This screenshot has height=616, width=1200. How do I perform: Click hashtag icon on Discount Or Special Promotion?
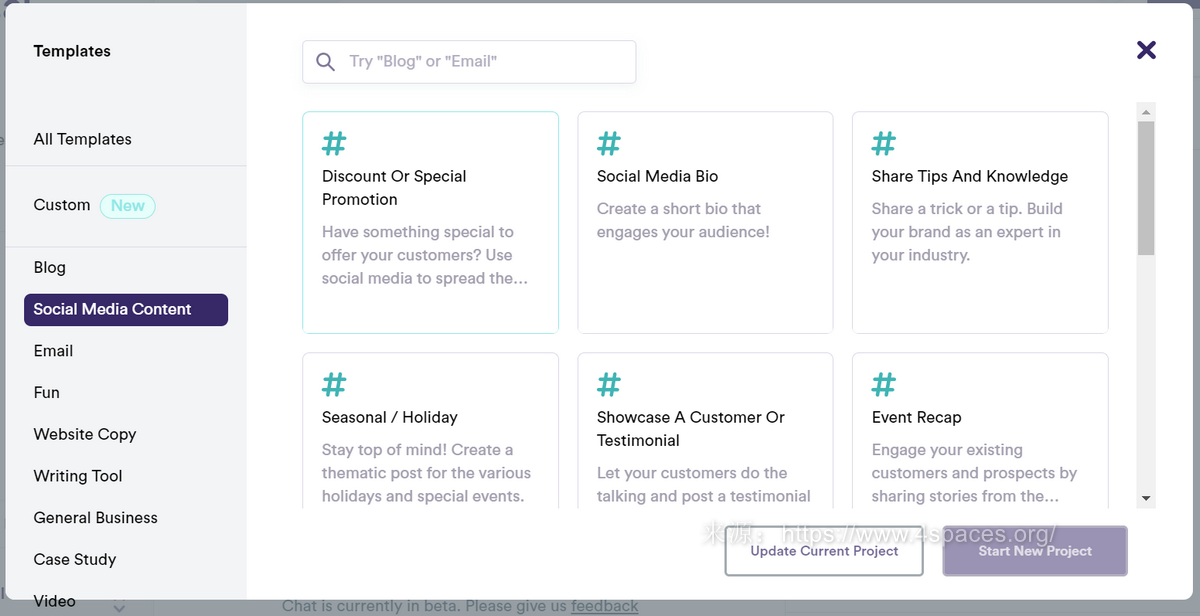click(334, 144)
